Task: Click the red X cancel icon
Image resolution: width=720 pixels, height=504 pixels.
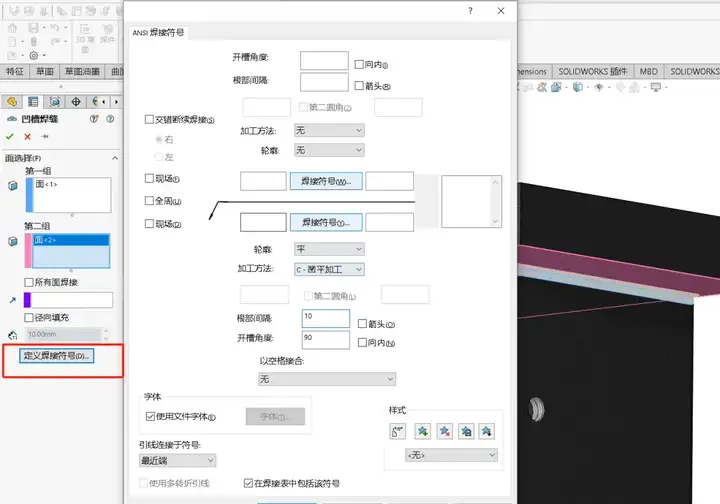Action: pyautogui.click(x=27, y=137)
